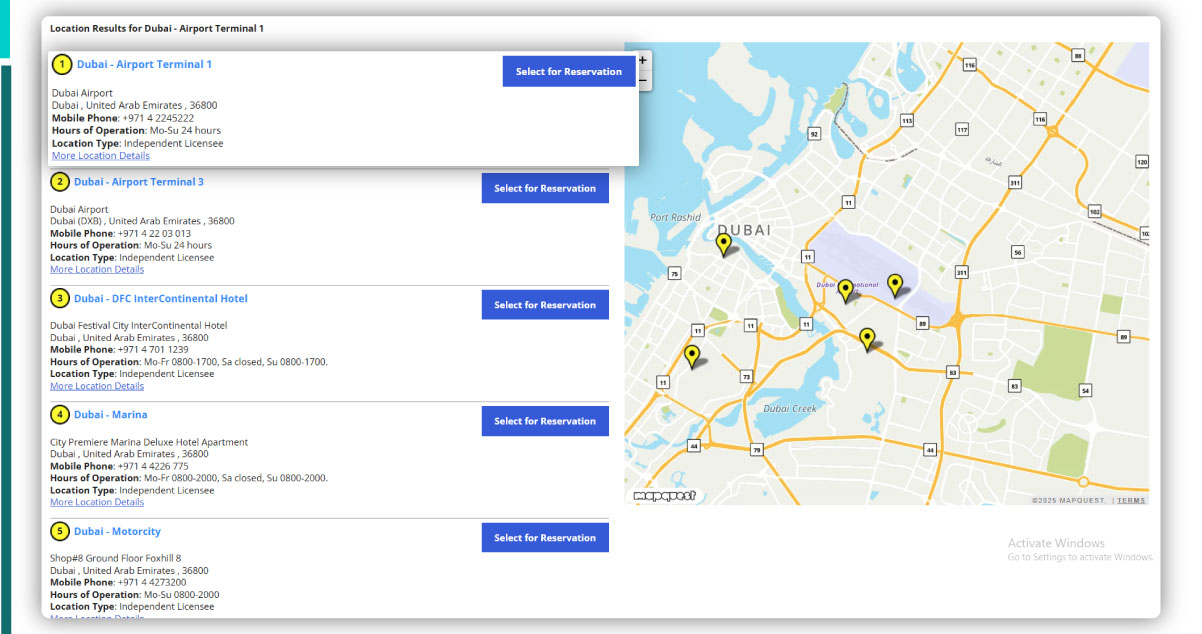Select Dubai - Motorcity for reservation

[x=545, y=537]
